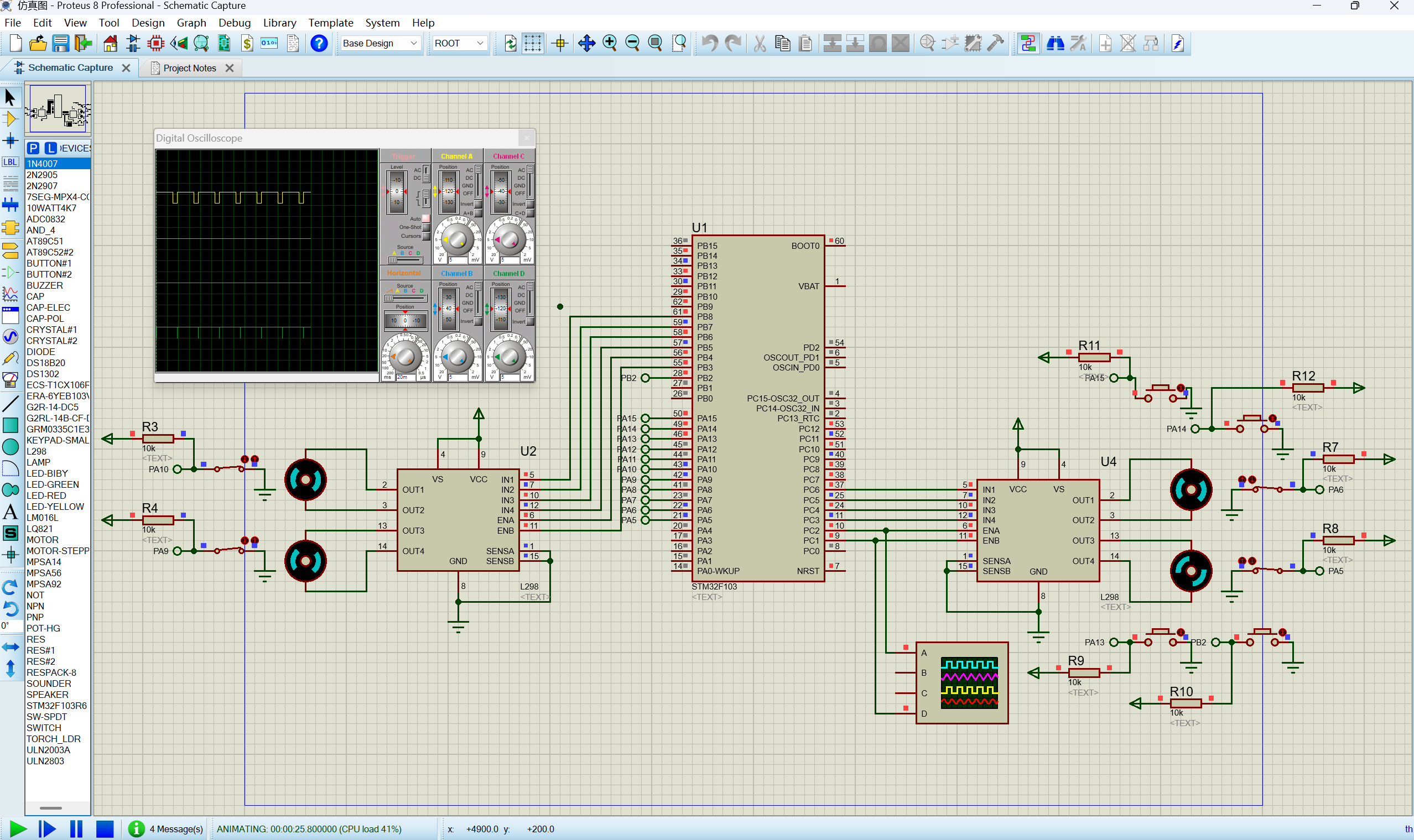This screenshot has height=840, width=1414.
Task: Click the Play simulation button
Action: point(18,829)
